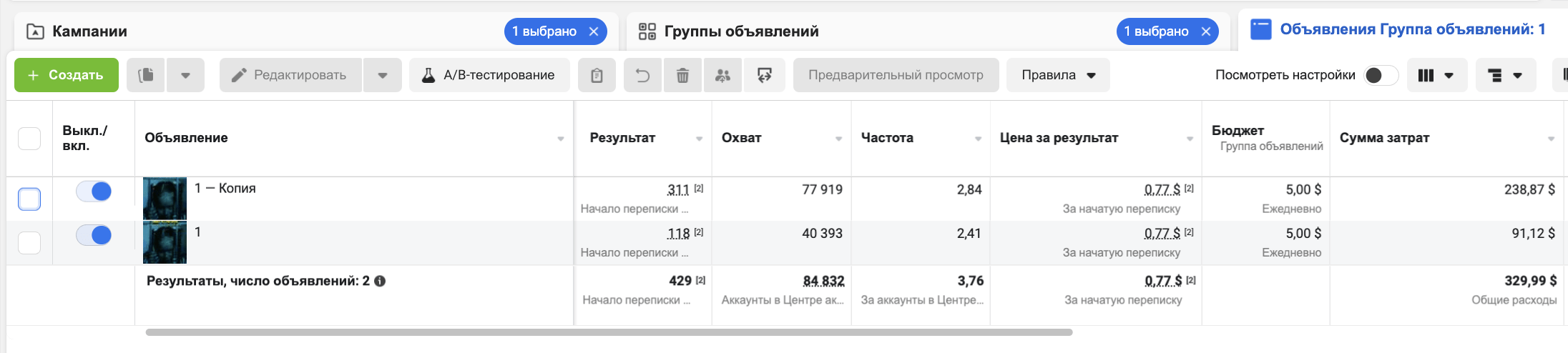This screenshot has height=353, width=1568.
Task: Click the Предварительный просмотр button
Action: pyautogui.click(x=896, y=75)
